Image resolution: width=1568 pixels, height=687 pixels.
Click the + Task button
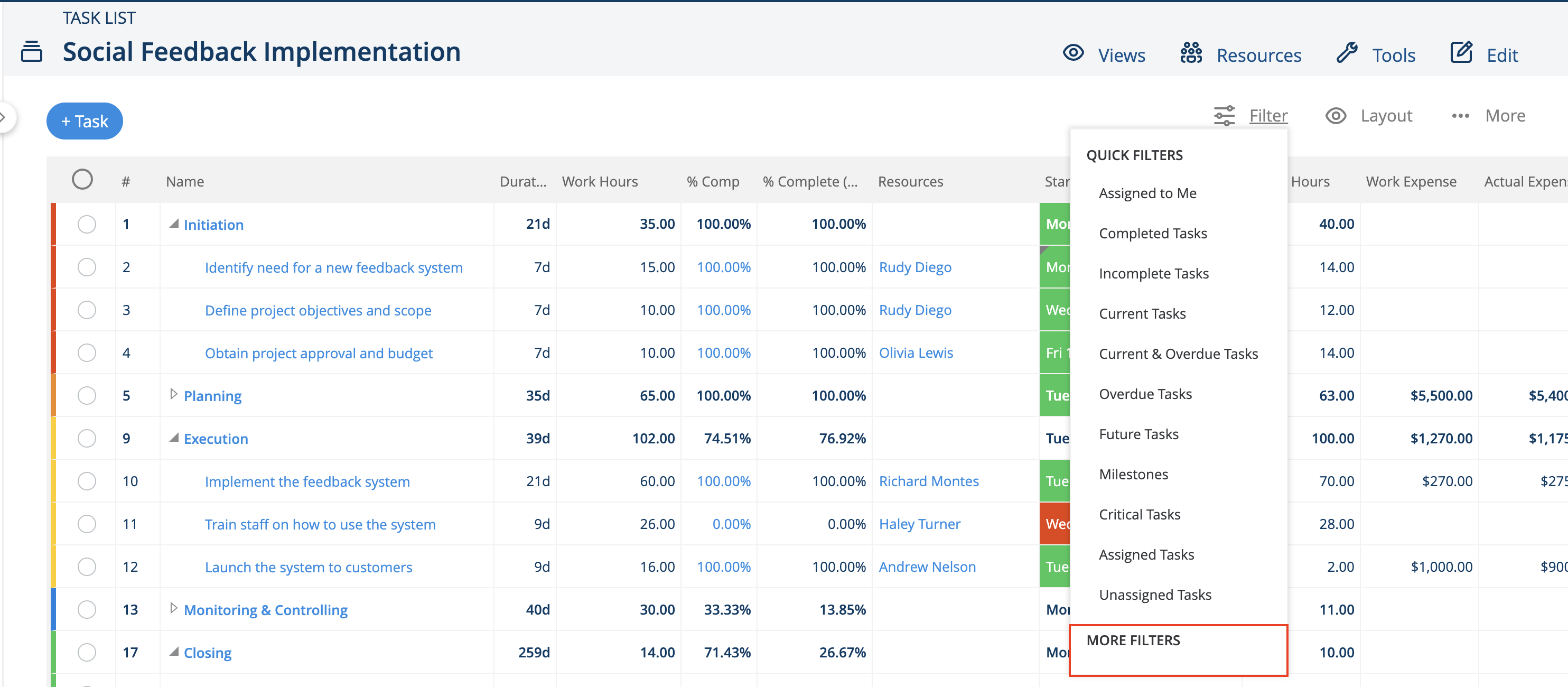point(85,120)
